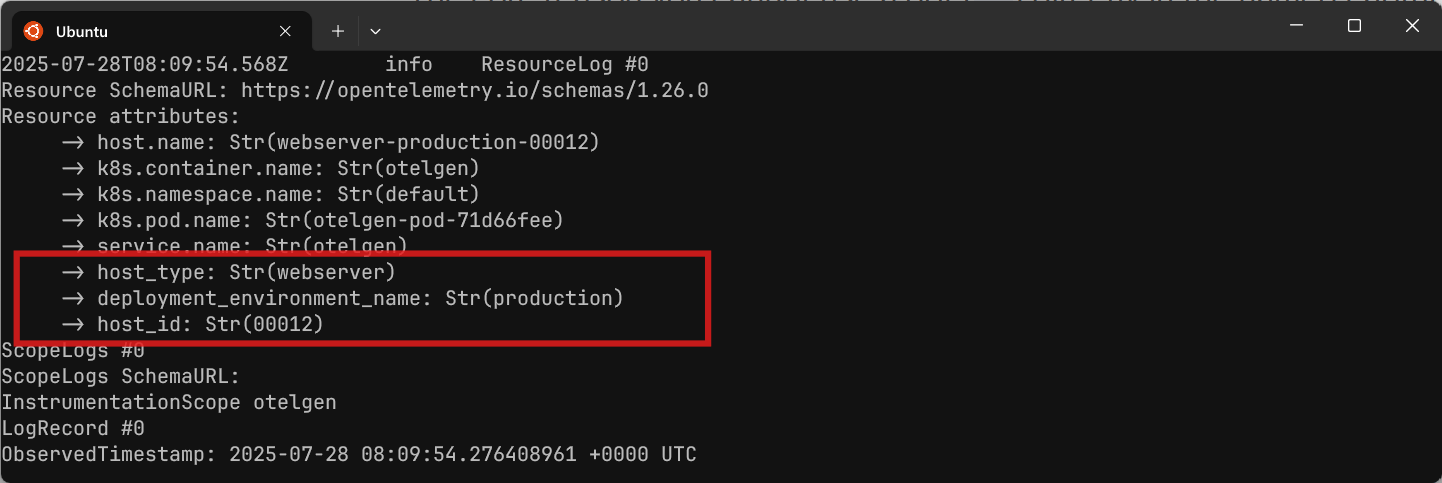
Task: Close the terminal window
Action: coord(1412,27)
